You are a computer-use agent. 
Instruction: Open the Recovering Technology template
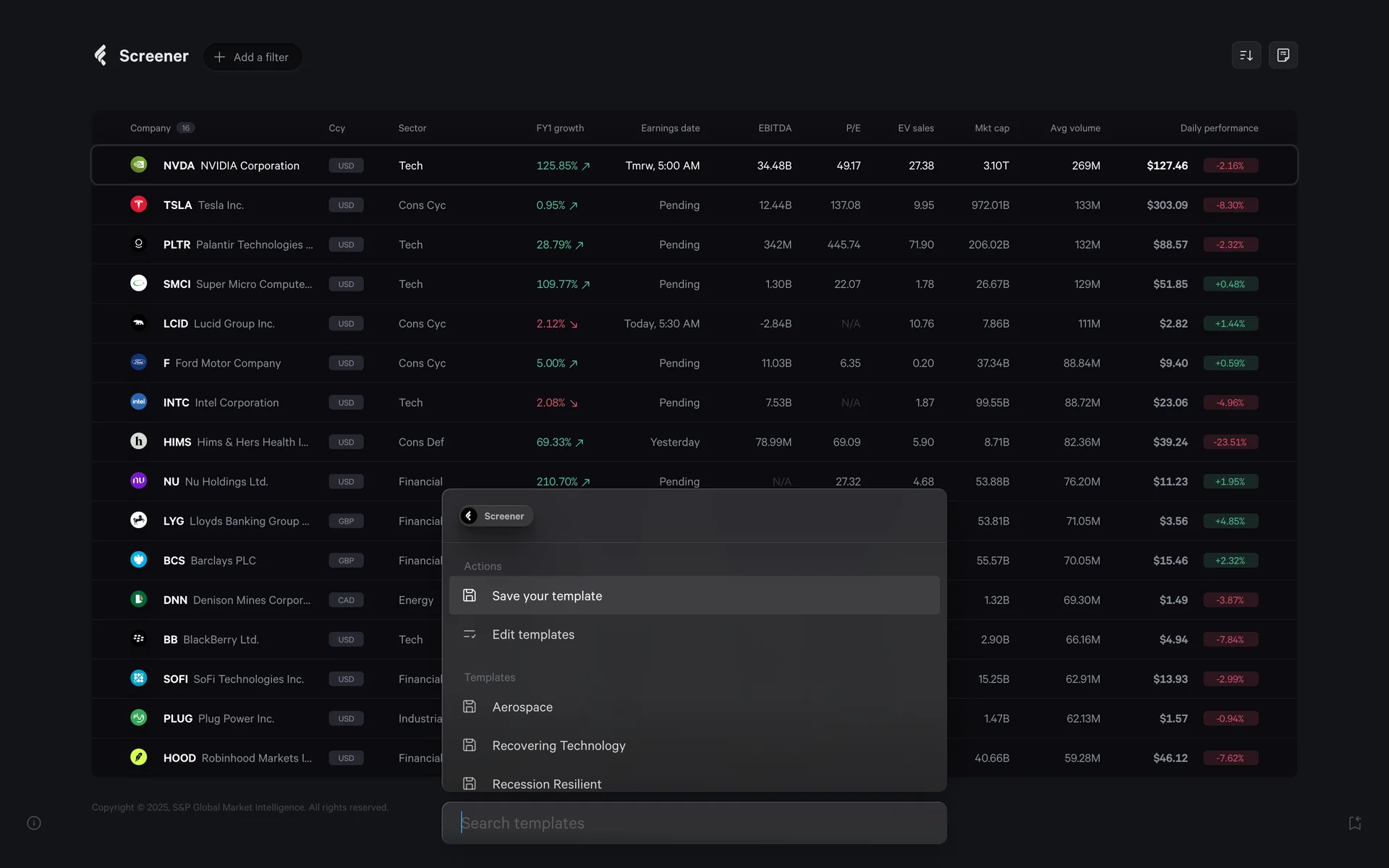(558, 745)
